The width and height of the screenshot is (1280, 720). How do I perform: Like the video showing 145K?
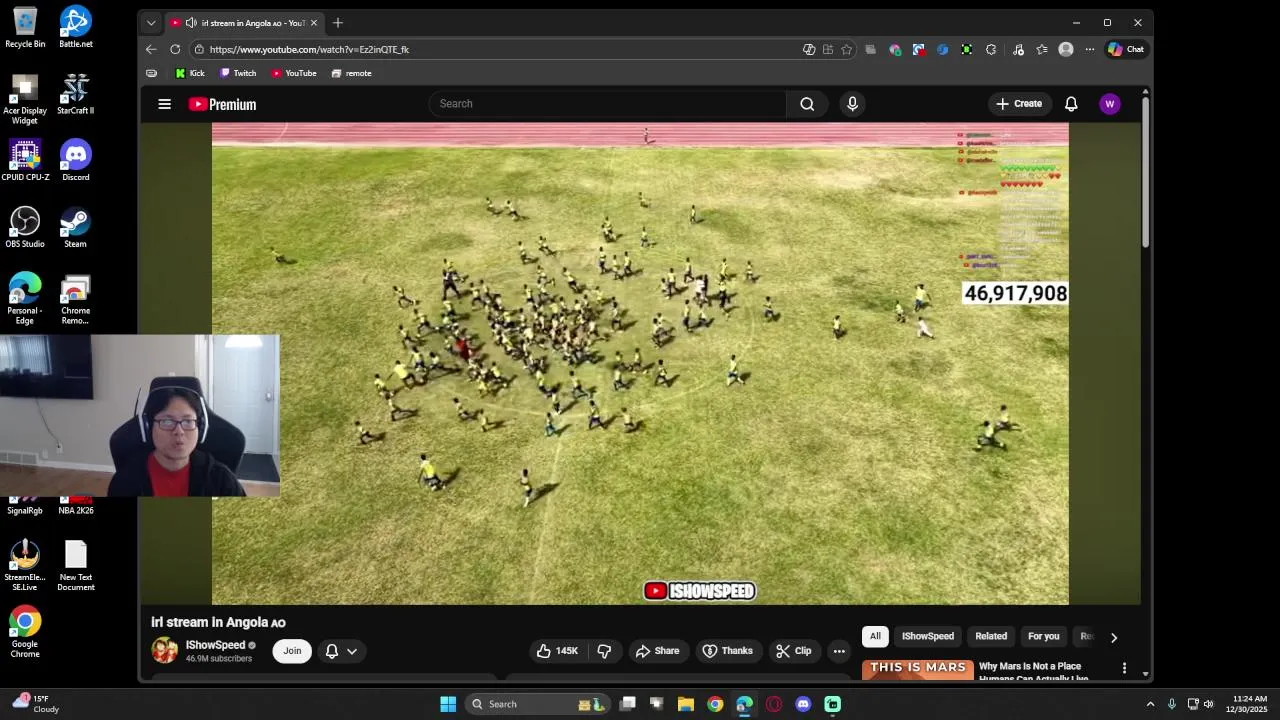tap(558, 651)
